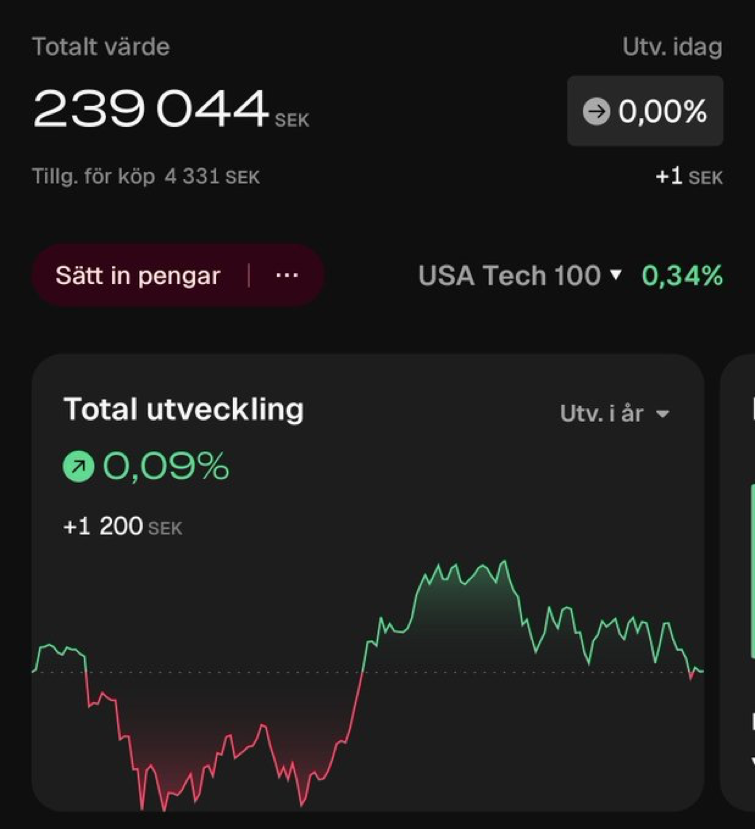Tap the Sätt in pengar button
This screenshot has width=755, height=829.
[138, 275]
